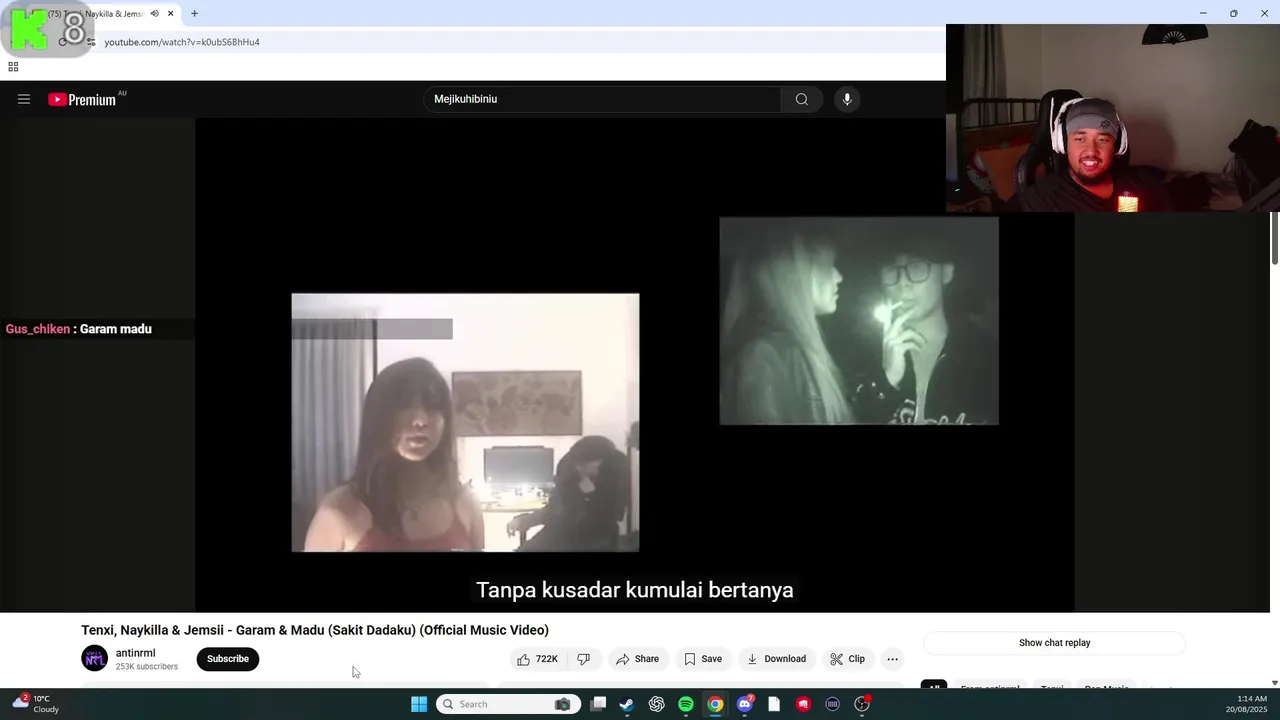Mute the tab via speaker icon
The image size is (1280, 720).
154,14
